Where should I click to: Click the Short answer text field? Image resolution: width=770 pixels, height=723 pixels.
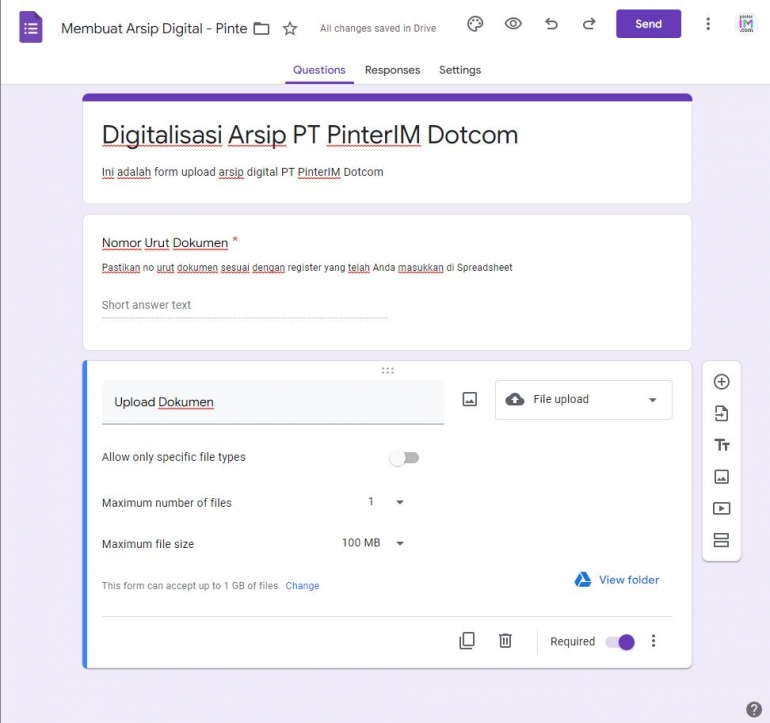point(245,305)
